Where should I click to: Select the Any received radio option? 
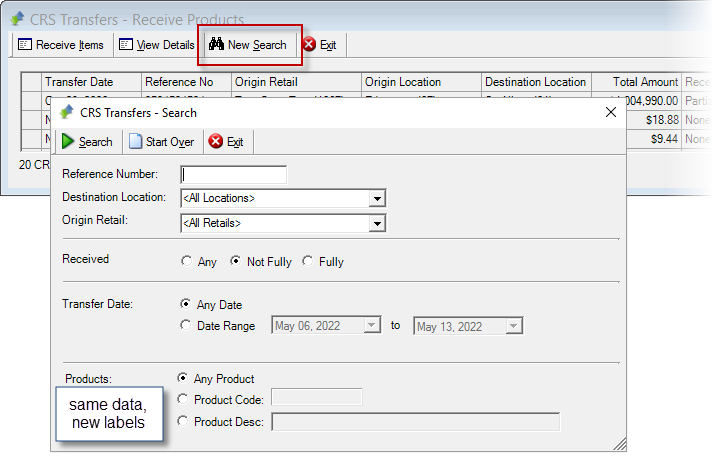point(186,261)
